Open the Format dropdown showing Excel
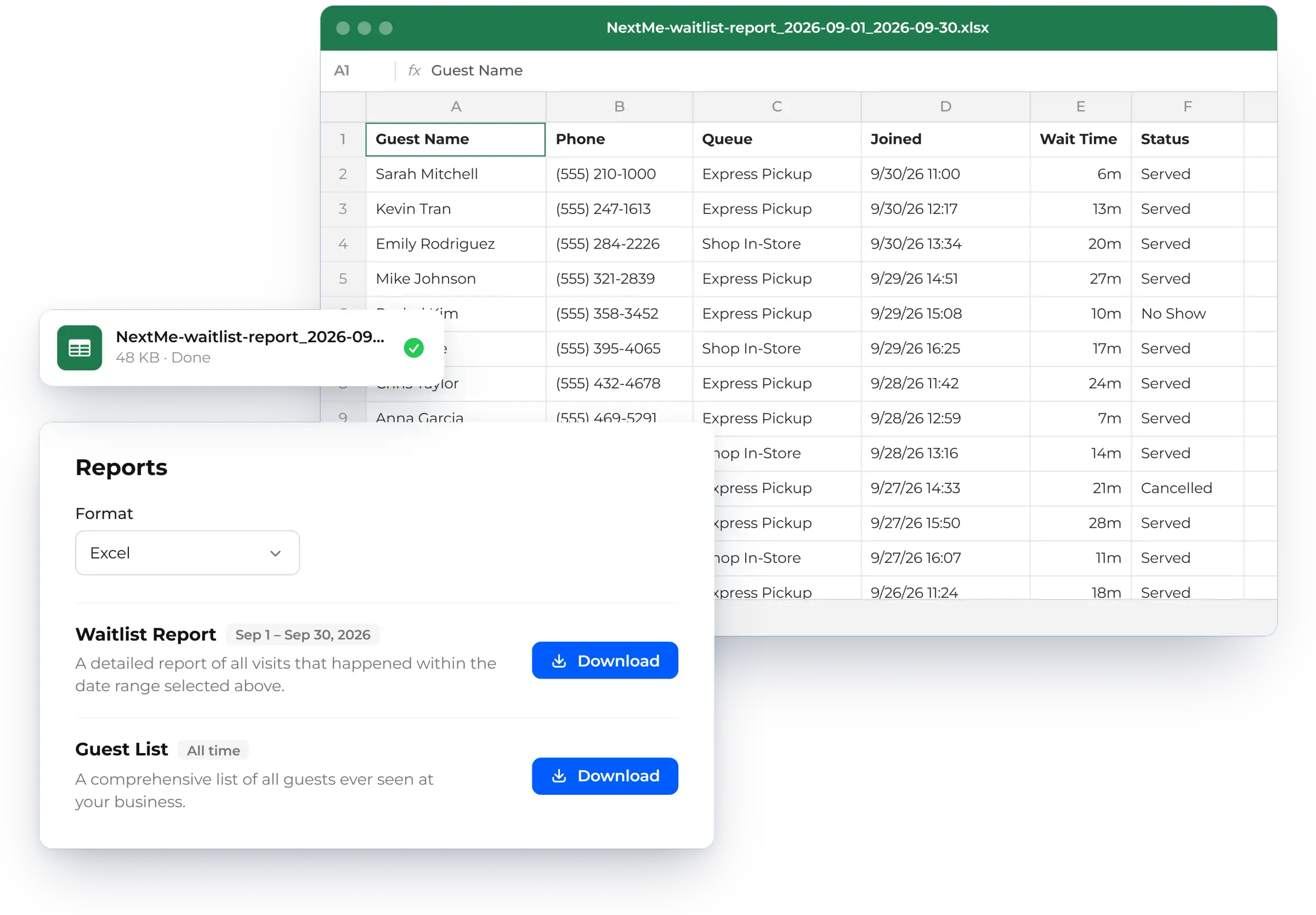This screenshot has width=1316, height=915. pyautogui.click(x=188, y=552)
